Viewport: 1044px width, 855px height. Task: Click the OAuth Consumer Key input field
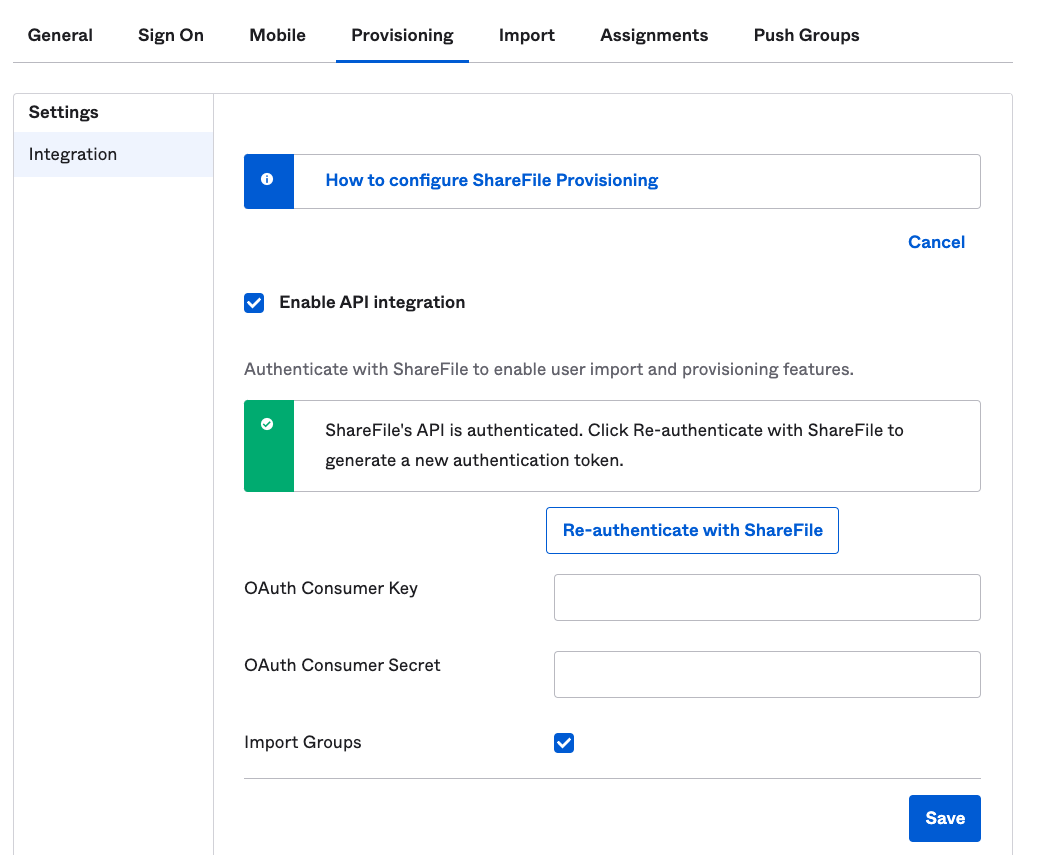click(x=766, y=597)
